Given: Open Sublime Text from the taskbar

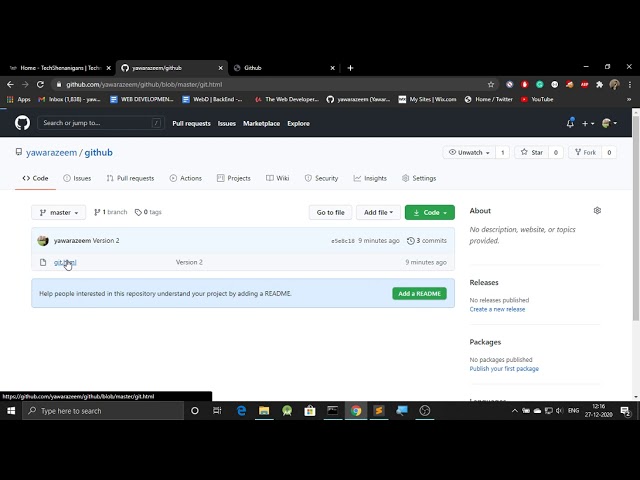Looking at the screenshot, I should [x=379, y=411].
